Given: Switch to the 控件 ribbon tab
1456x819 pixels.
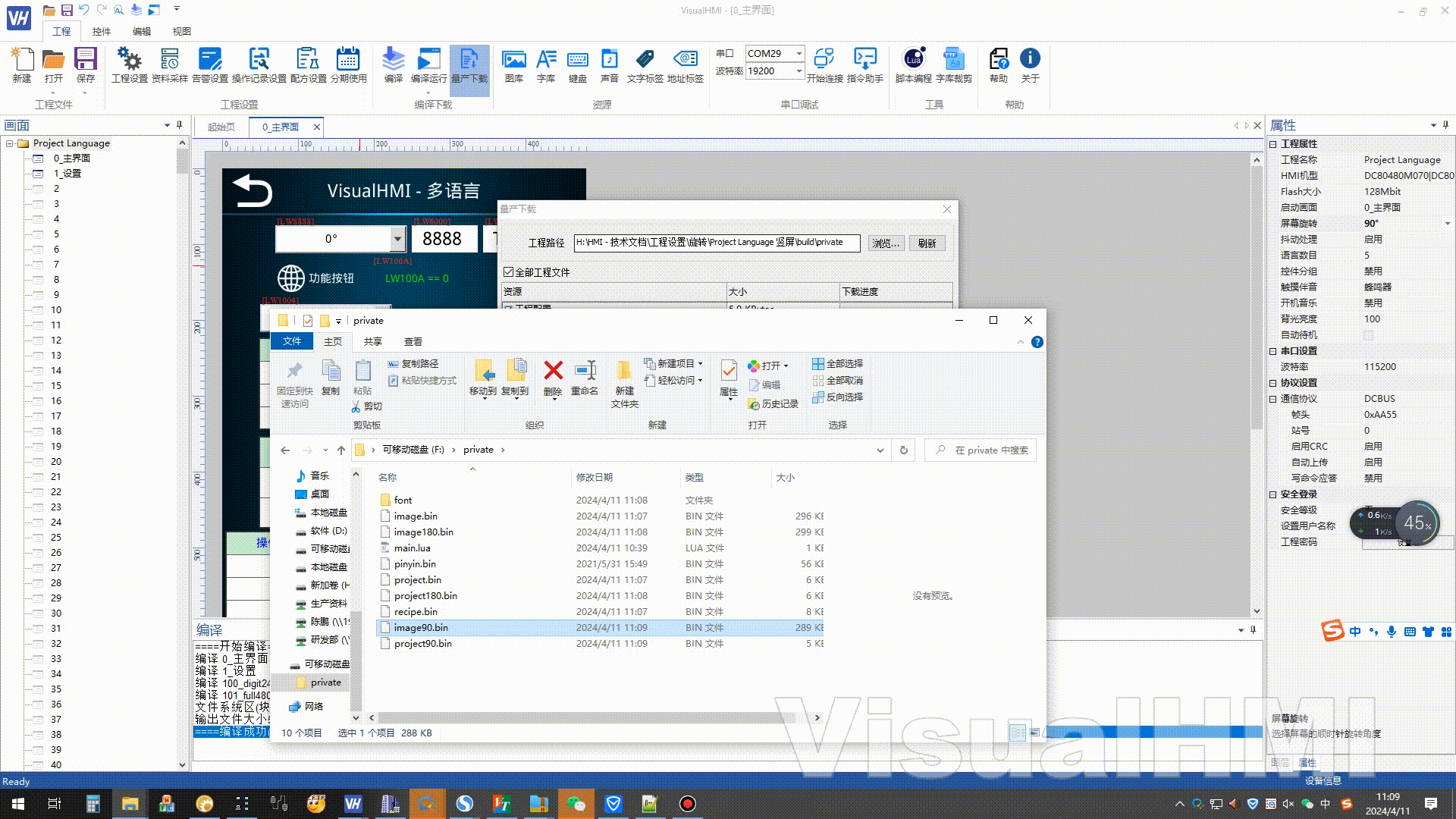Looking at the screenshot, I should tap(101, 31).
